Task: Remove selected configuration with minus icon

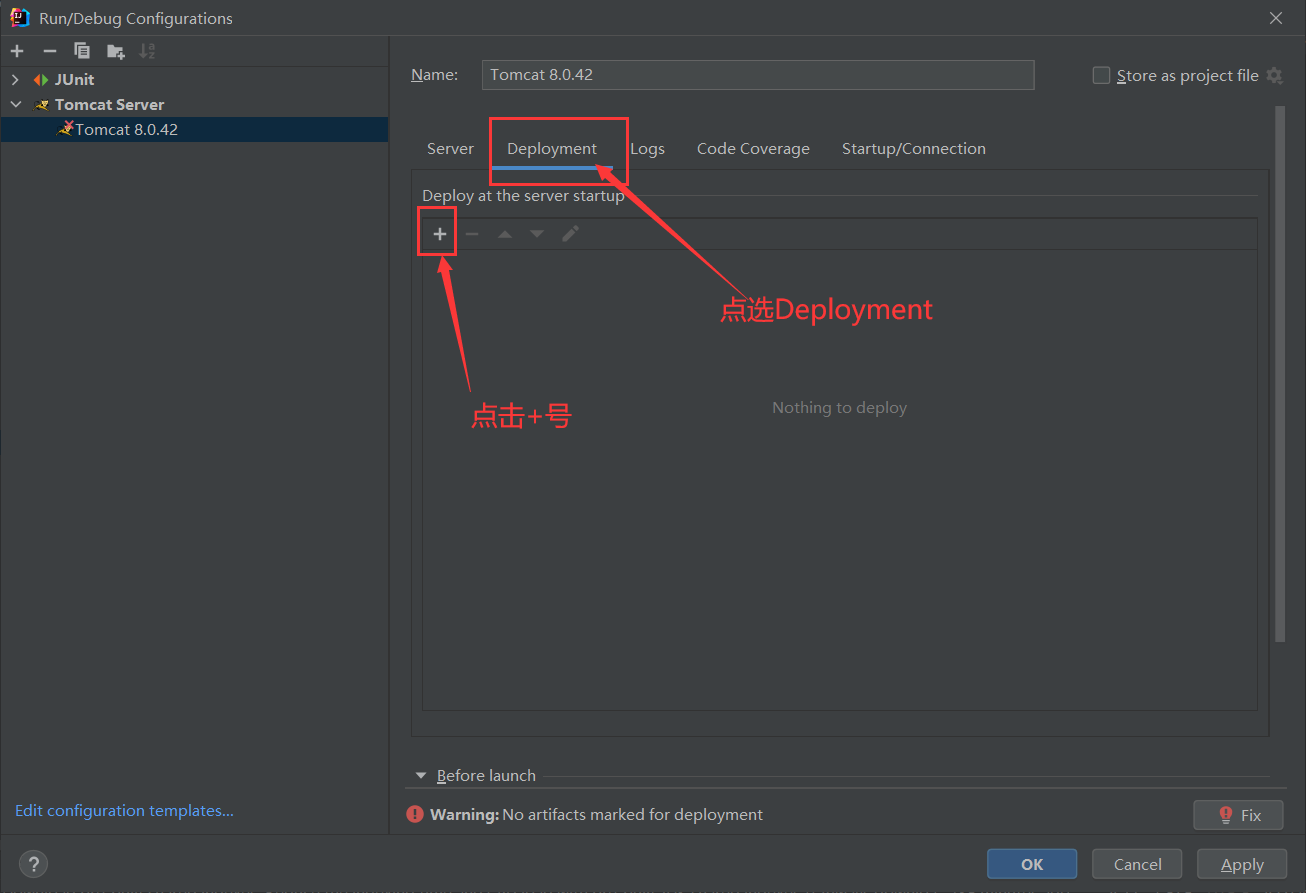Action: [x=50, y=51]
